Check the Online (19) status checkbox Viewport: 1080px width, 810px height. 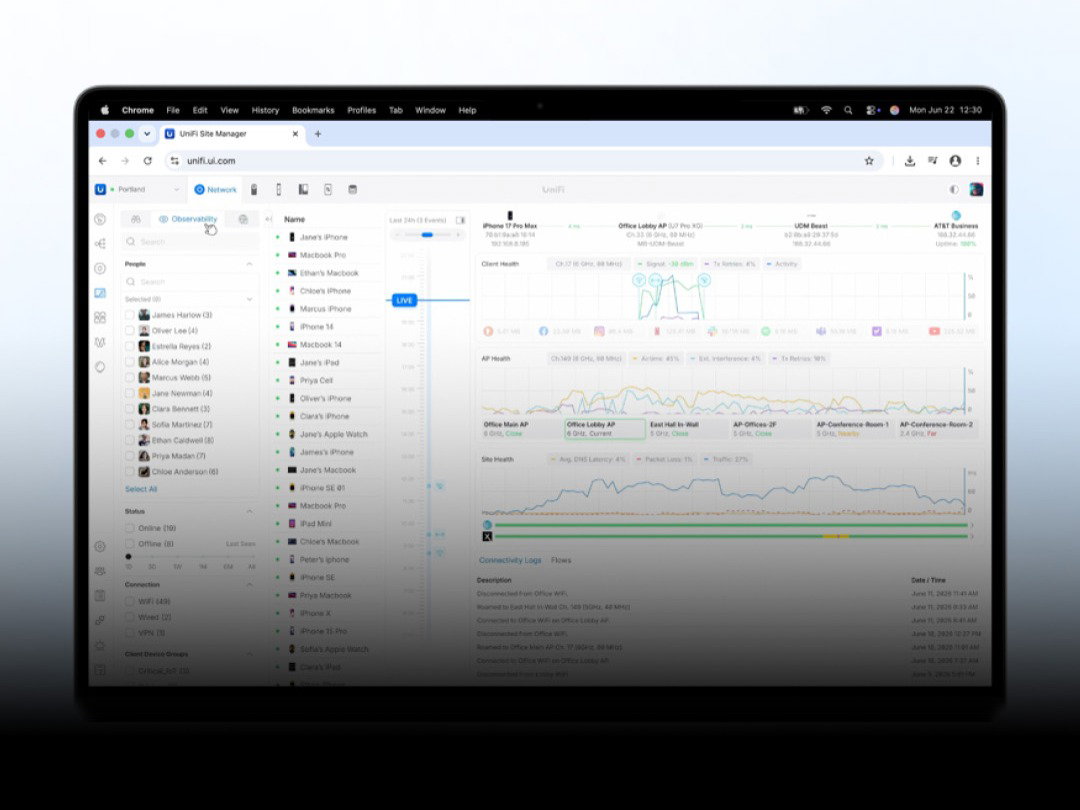click(129, 528)
